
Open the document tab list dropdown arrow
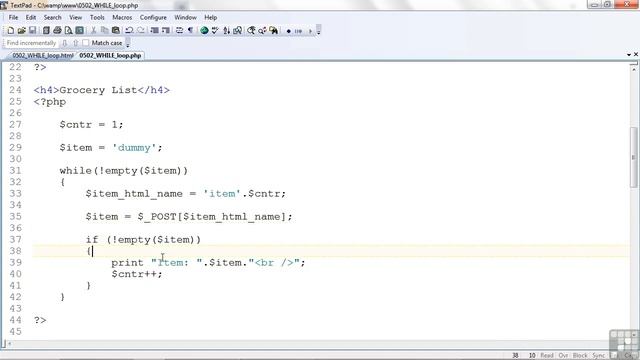click(x=629, y=55)
